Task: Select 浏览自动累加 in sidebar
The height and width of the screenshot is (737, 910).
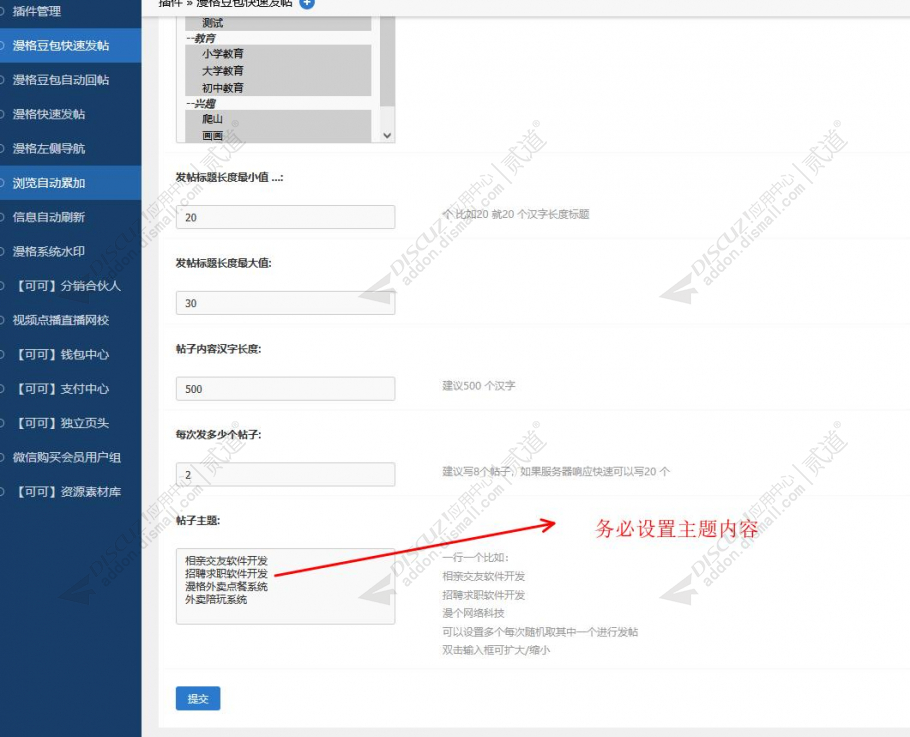Action: pyautogui.click(x=70, y=183)
